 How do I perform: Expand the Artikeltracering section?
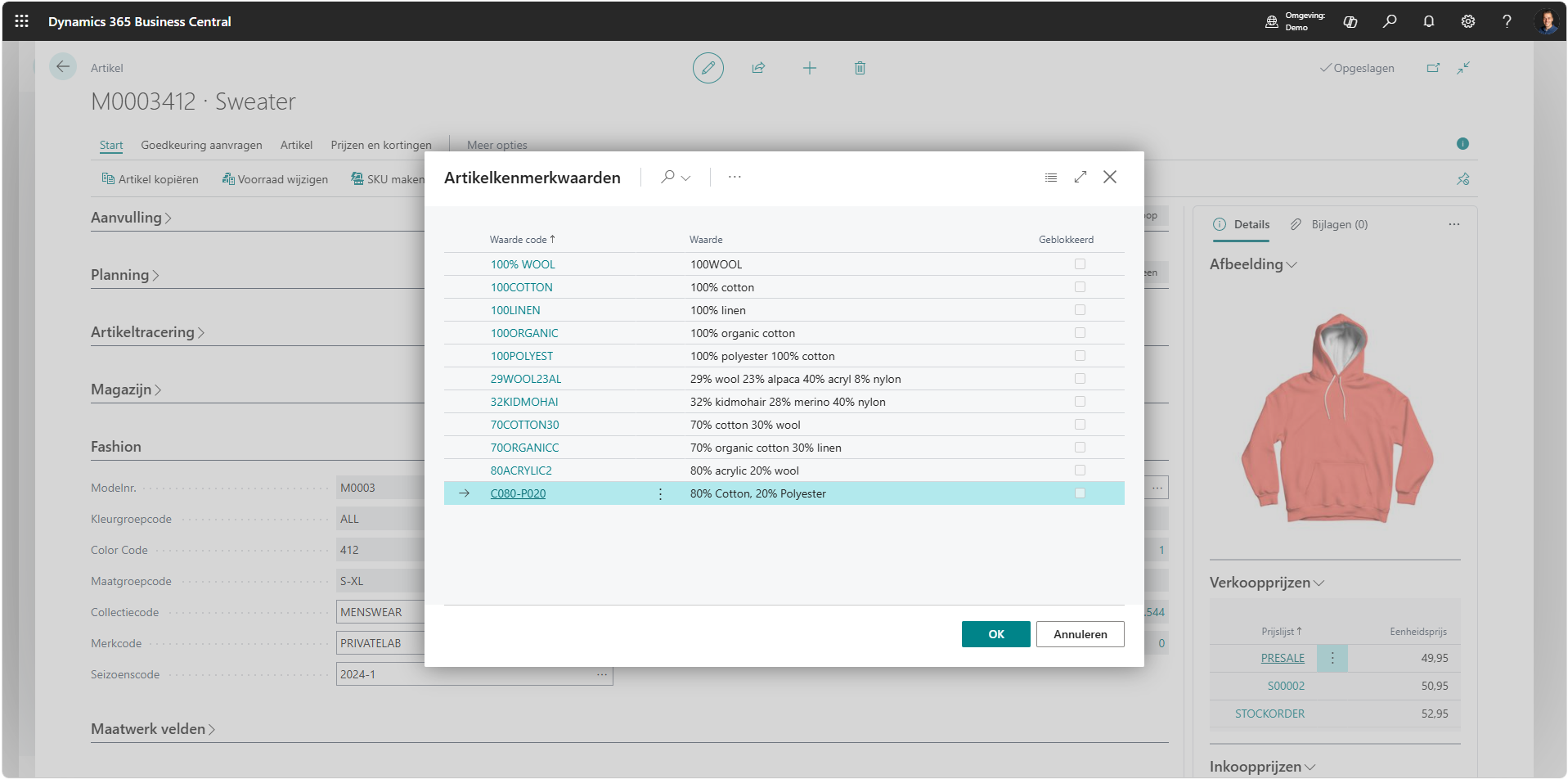coord(147,332)
